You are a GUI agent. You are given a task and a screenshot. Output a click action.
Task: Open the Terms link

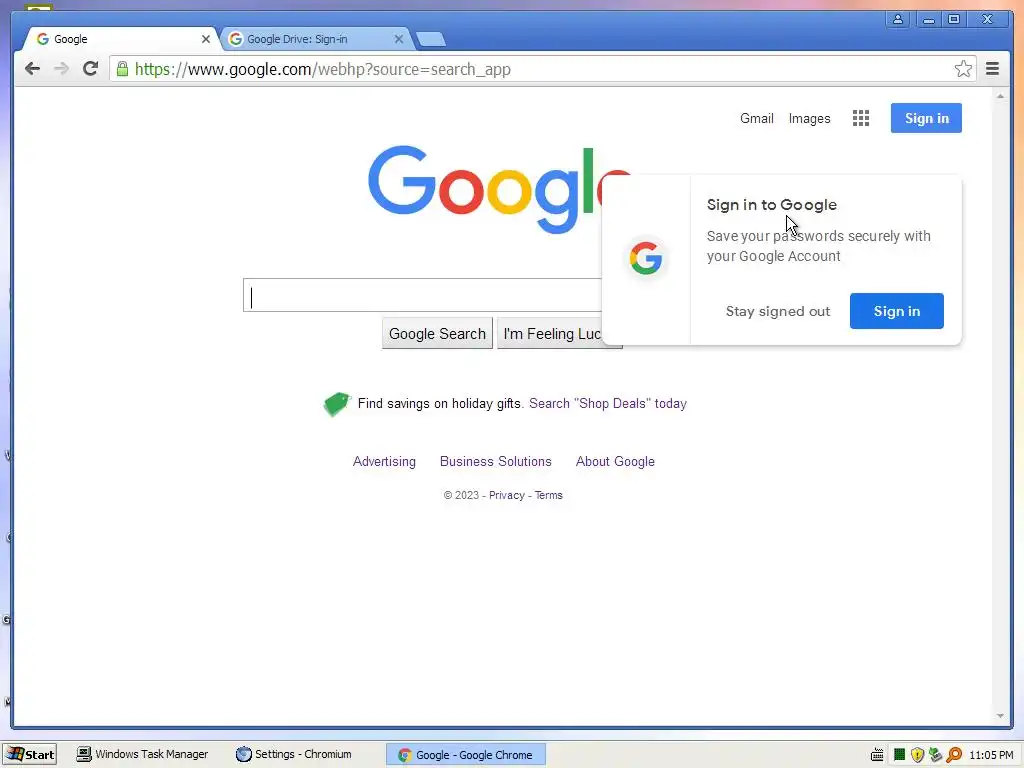(x=549, y=495)
